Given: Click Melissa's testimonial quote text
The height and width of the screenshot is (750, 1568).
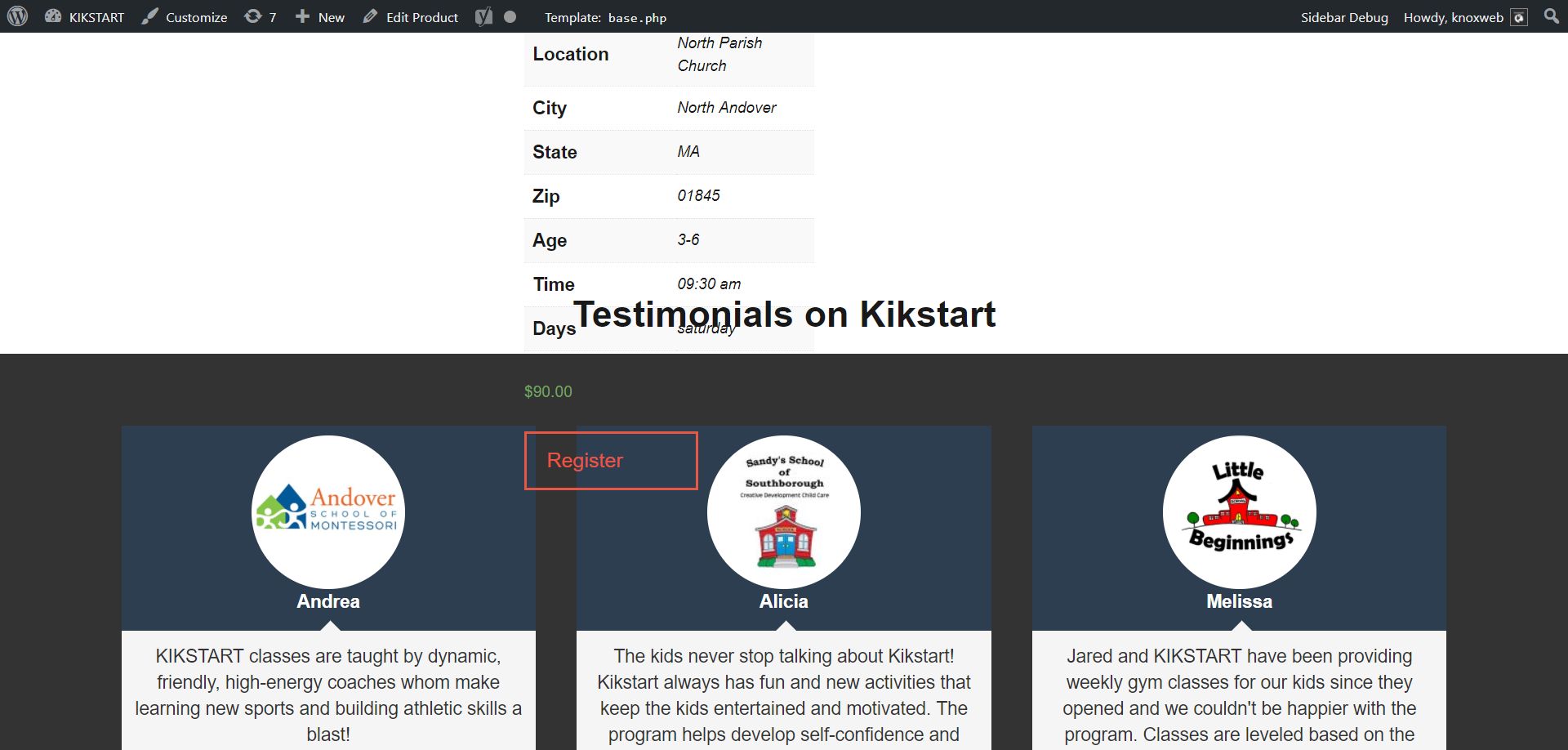Looking at the screenshot, I should 1240,695.
